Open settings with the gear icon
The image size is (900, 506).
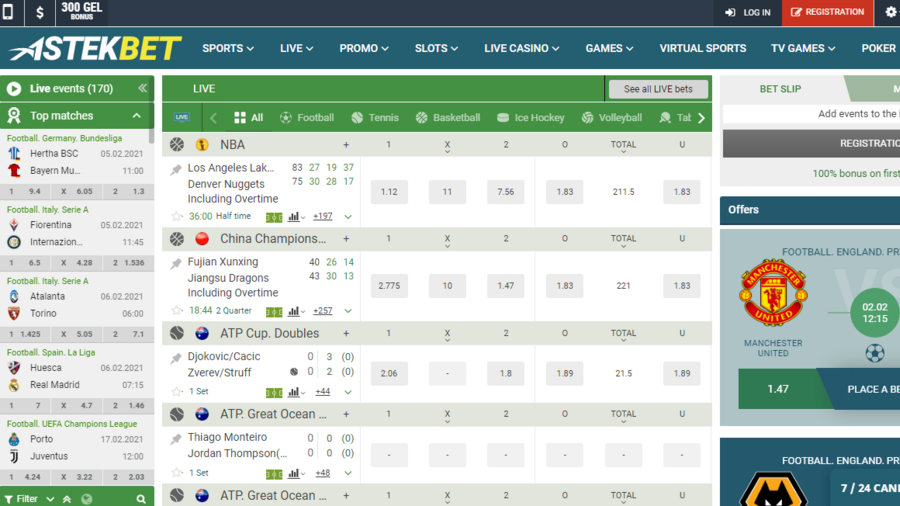tap(890, 12)
